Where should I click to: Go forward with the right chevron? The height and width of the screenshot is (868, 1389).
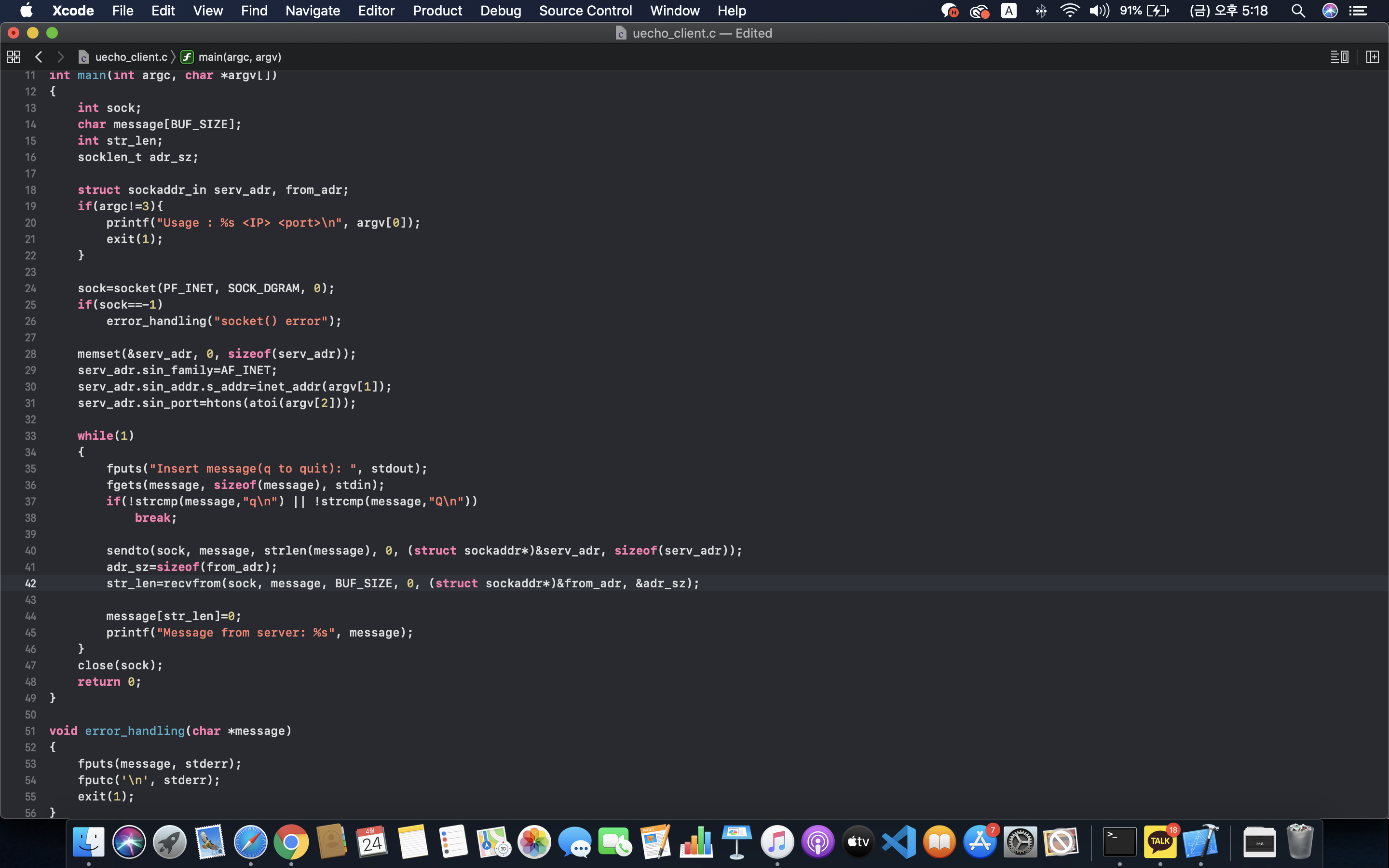pos(60,57)
